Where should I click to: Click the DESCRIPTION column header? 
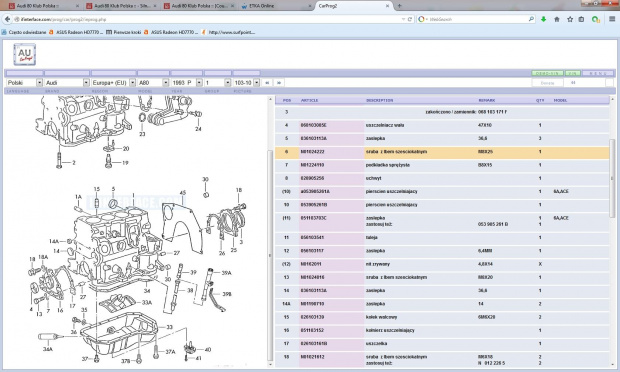pos(380,100)
